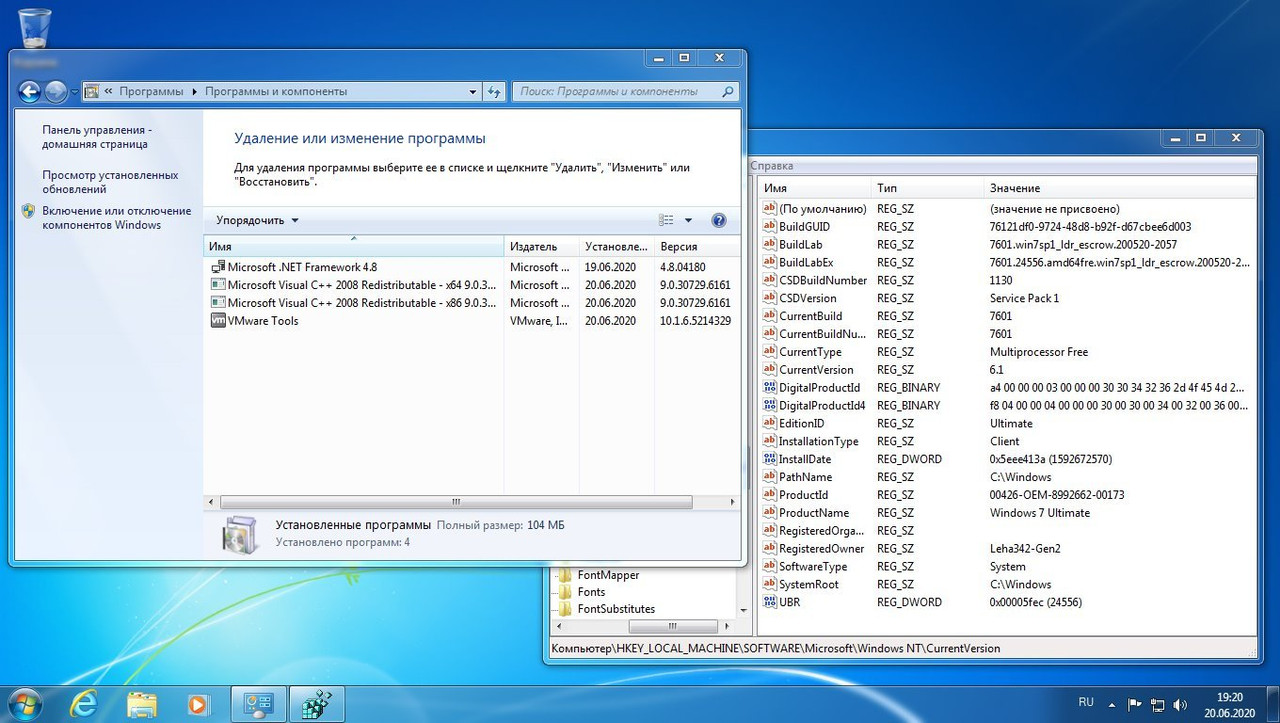
Task: Select the UBR DWORD value icon
Action: click(x=769, y=602)
